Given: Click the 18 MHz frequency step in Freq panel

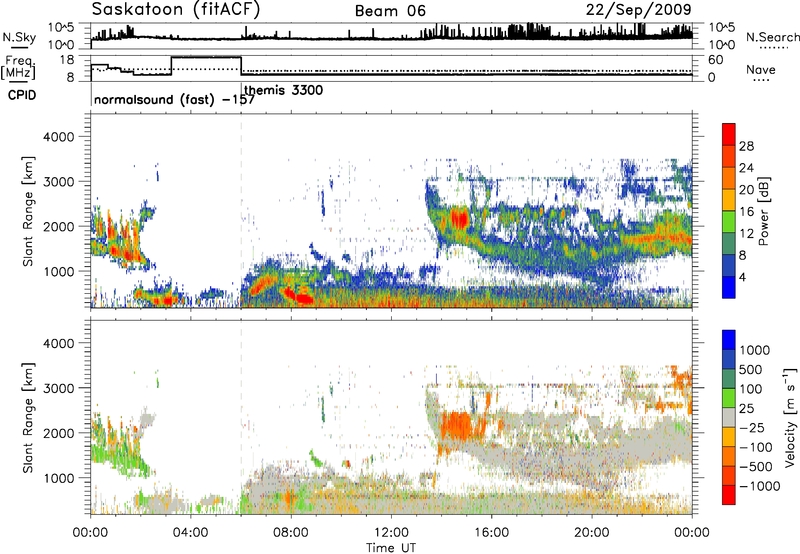Looking at the screenshot, I should pos(206,58).
